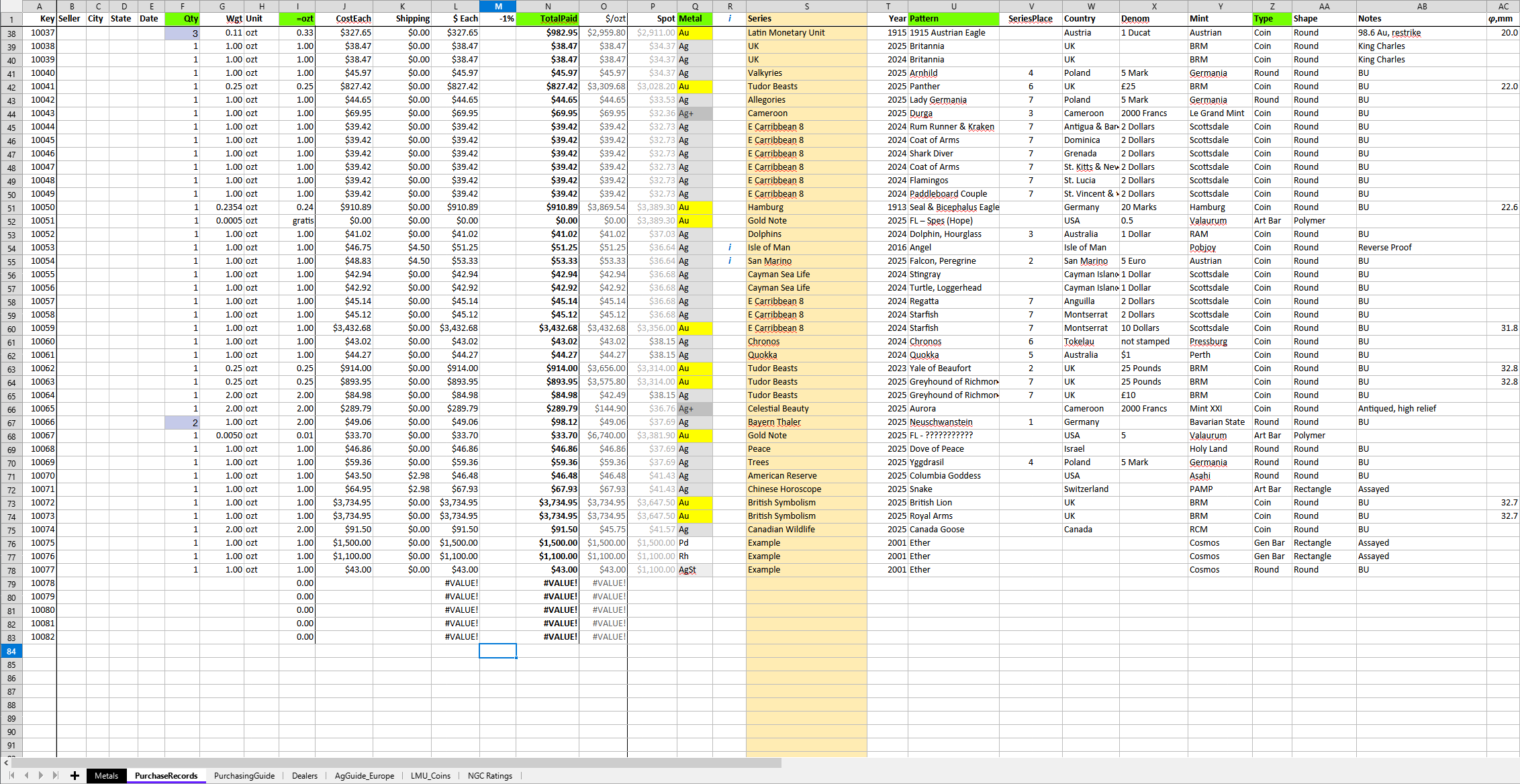Click the green TotalPaid header cell
This screenshot has height=784, width=1520.
547,19
